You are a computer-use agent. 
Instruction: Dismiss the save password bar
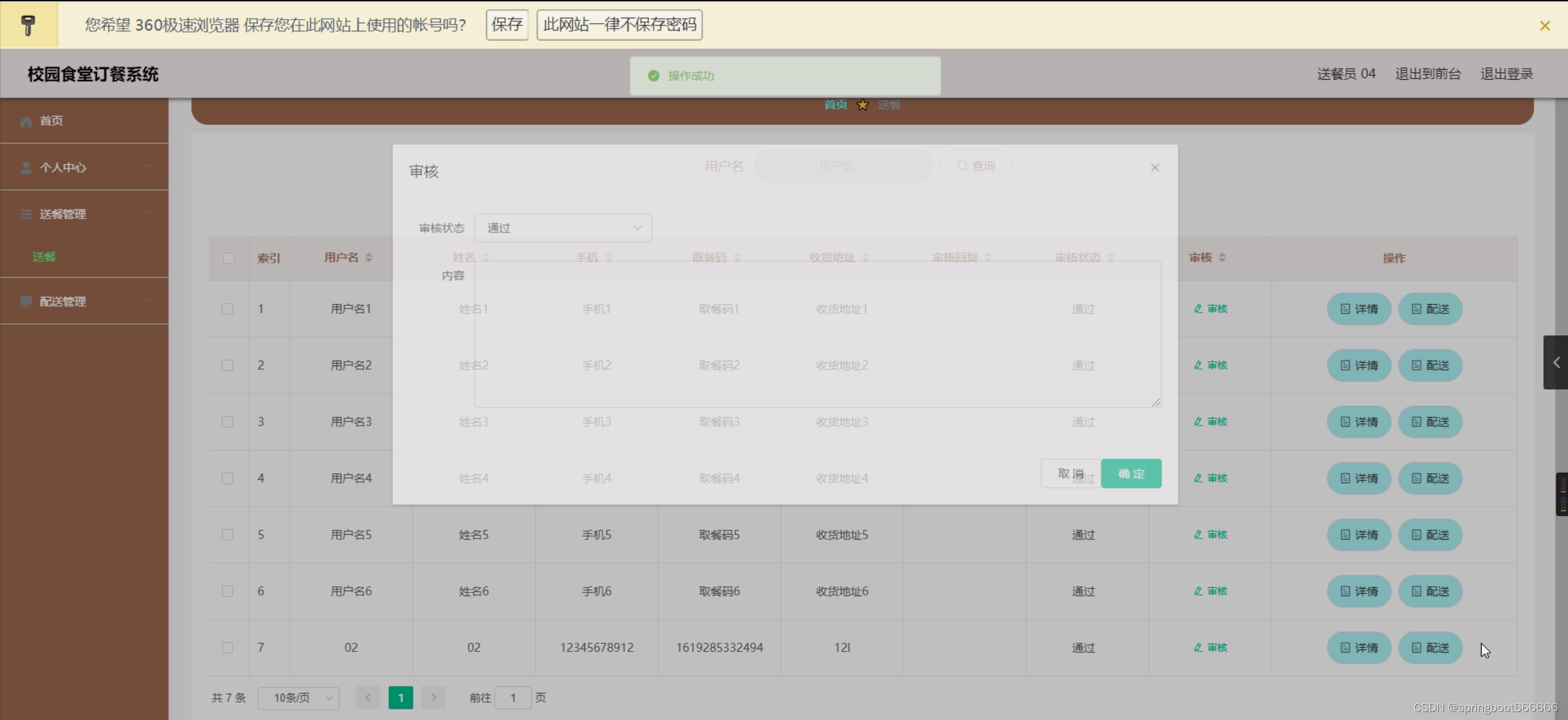click(1545, 25)
